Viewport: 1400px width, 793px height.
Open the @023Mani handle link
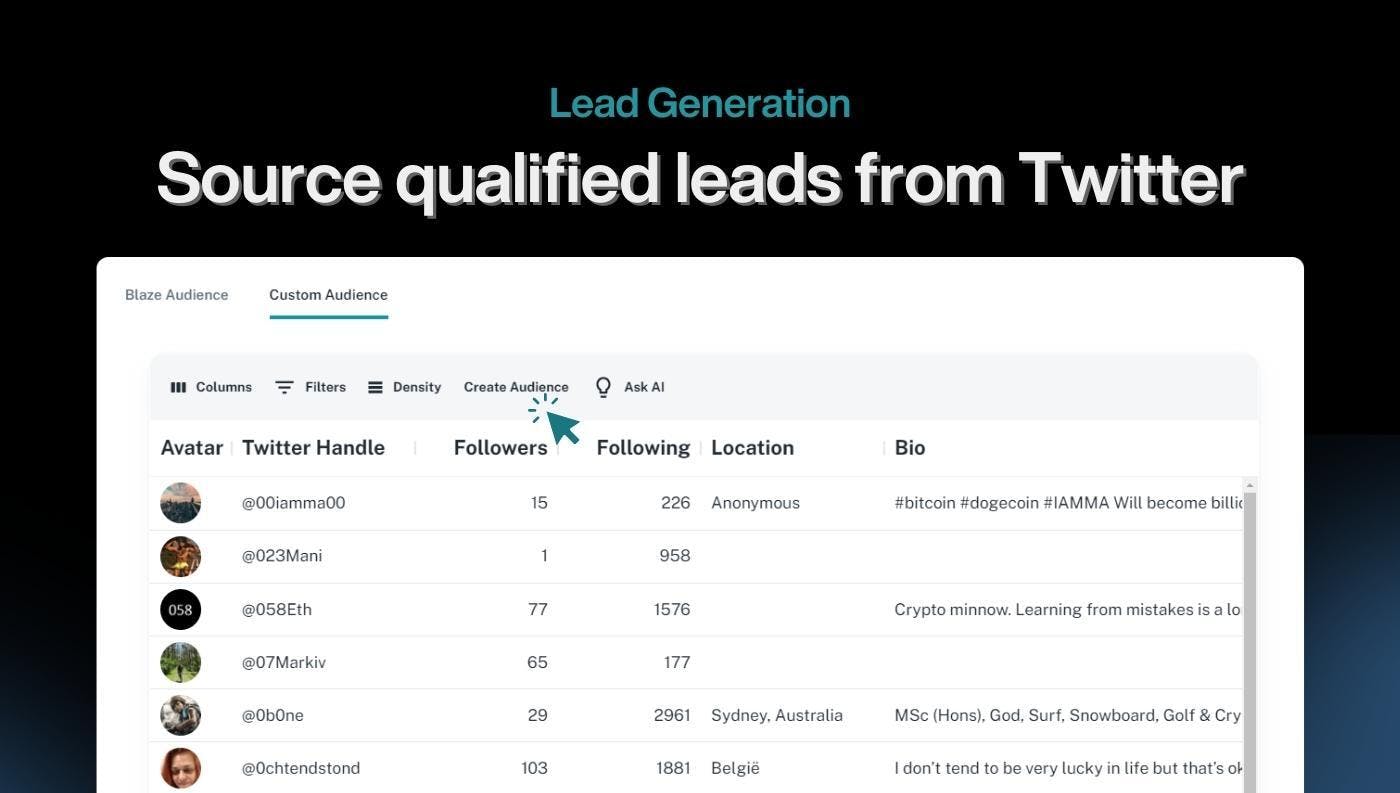click(x=282, y=556)
